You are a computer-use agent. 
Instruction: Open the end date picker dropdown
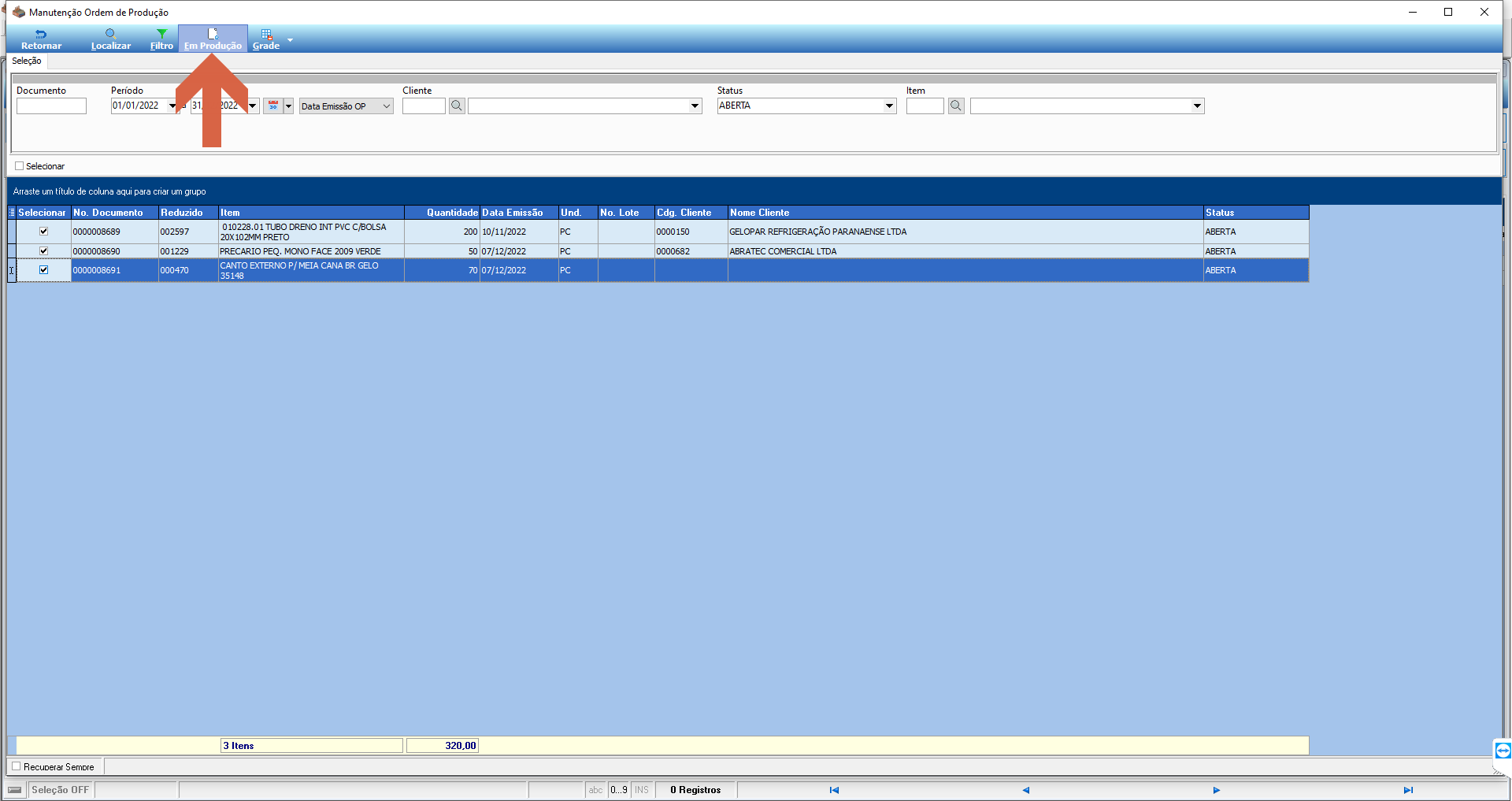[253, 106]
